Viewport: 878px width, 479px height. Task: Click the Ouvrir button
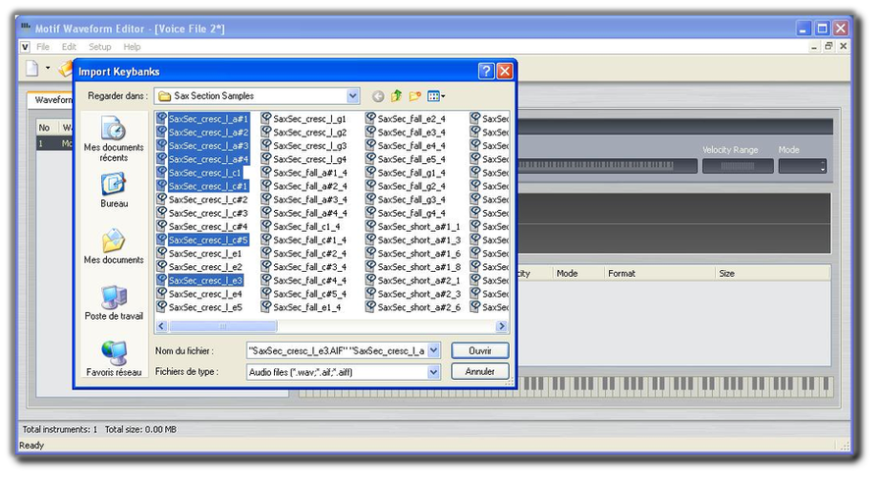point(480,351)
